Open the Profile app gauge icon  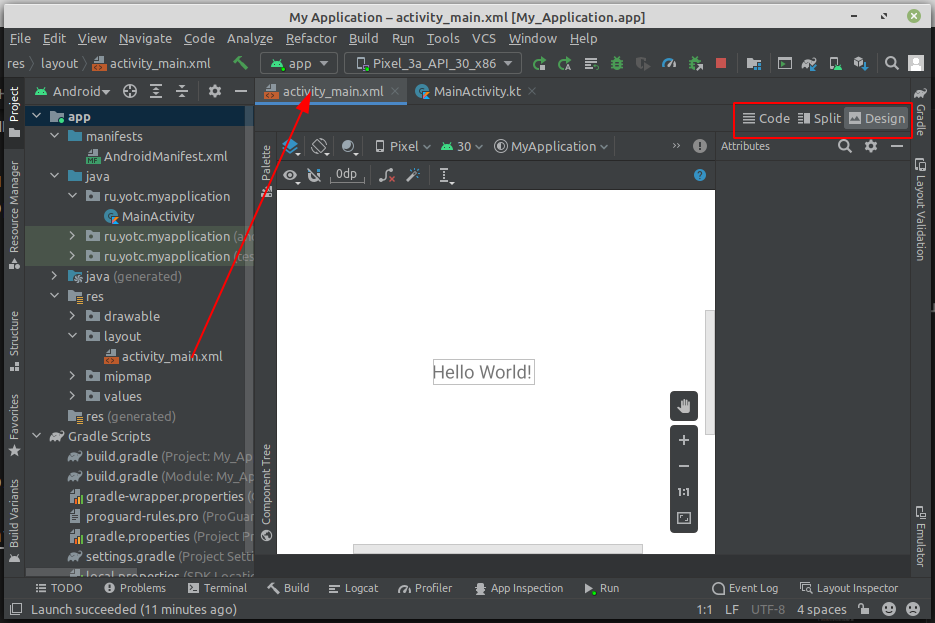669,64
